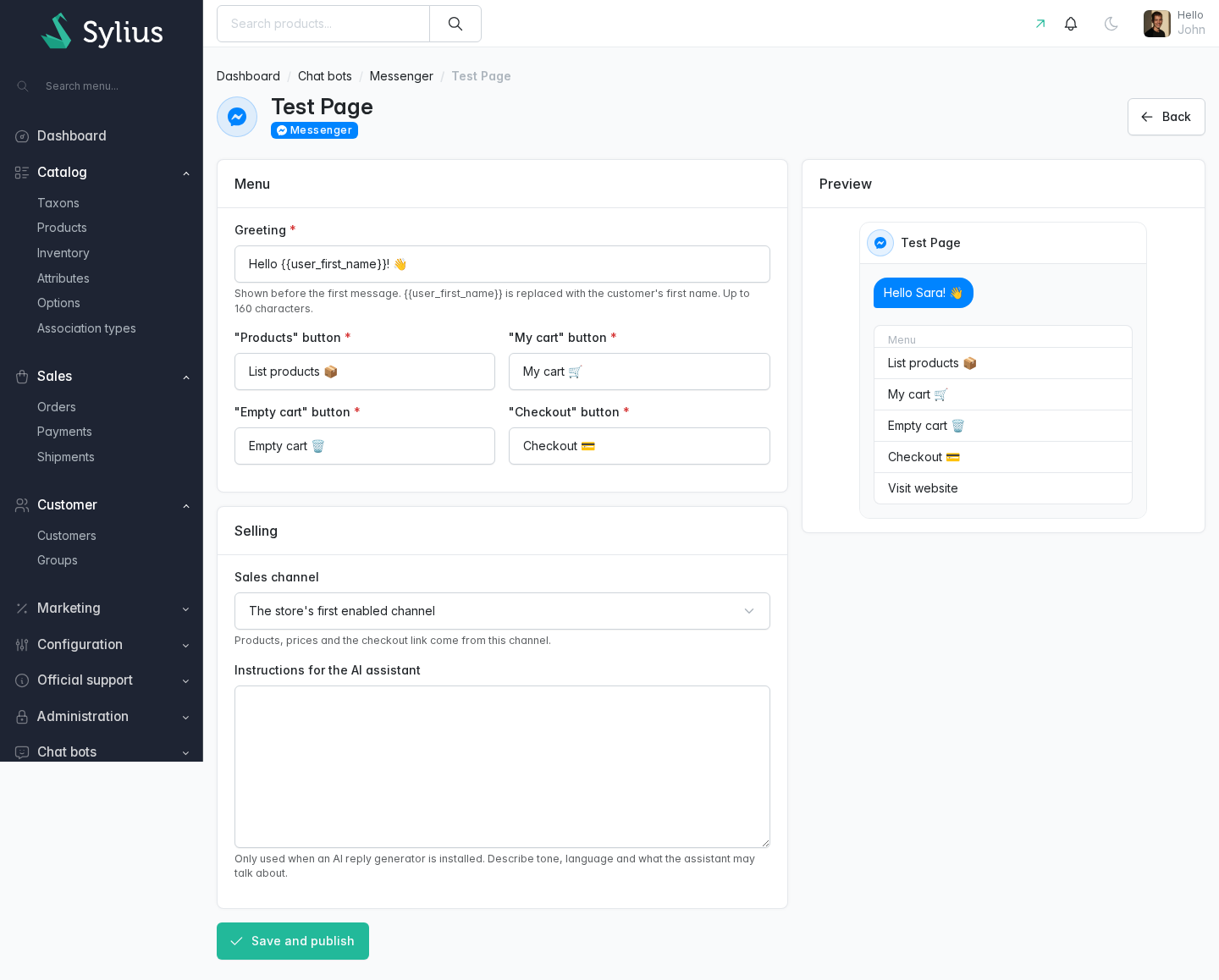Click the Dashboard sidebar icon
Image resolution: width=1219 pixels, height=980 pixels.
pos(22,136)
